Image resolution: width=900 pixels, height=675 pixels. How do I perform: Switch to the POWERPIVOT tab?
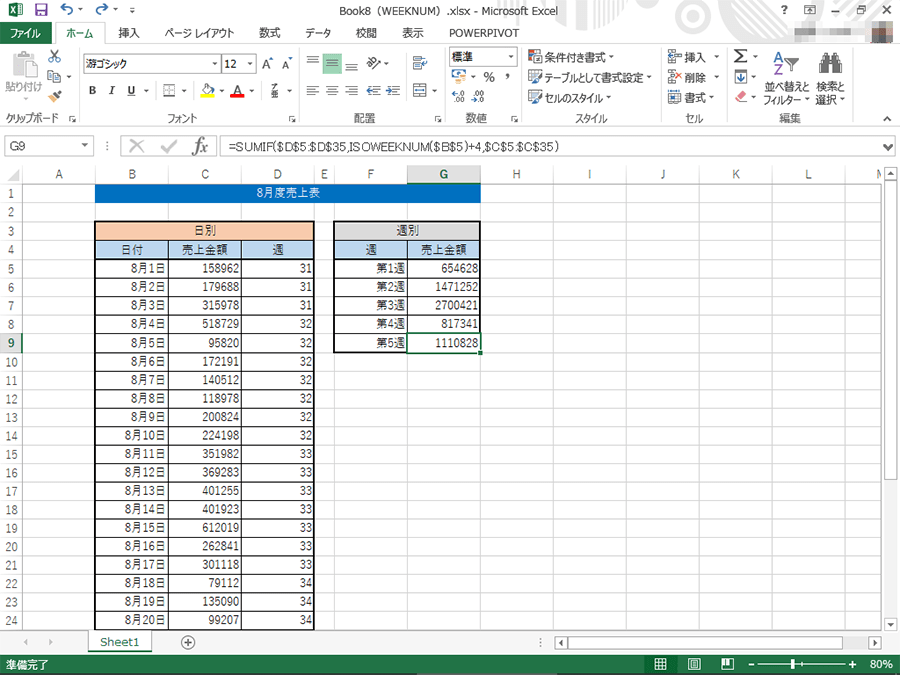(484, 33)
